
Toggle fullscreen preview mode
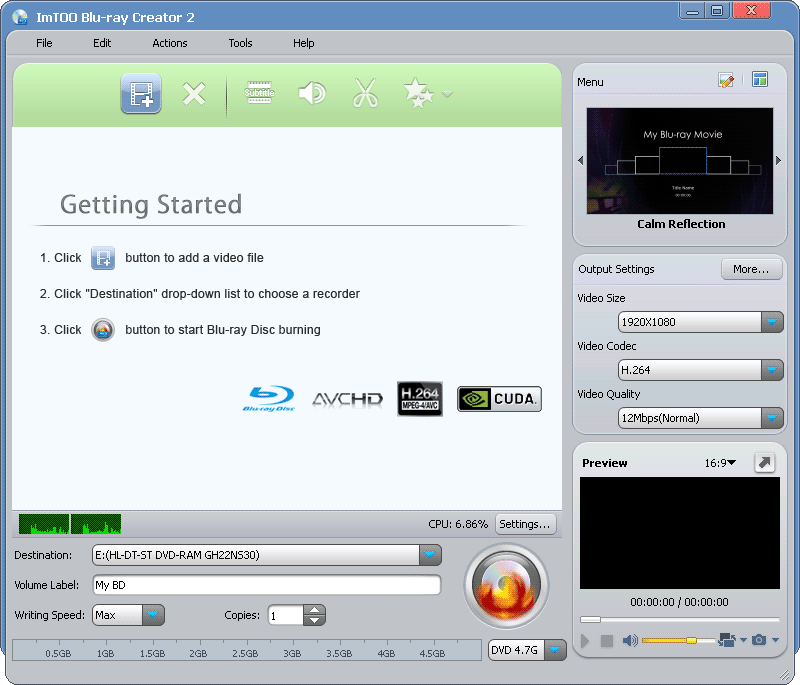coord(765,462)
